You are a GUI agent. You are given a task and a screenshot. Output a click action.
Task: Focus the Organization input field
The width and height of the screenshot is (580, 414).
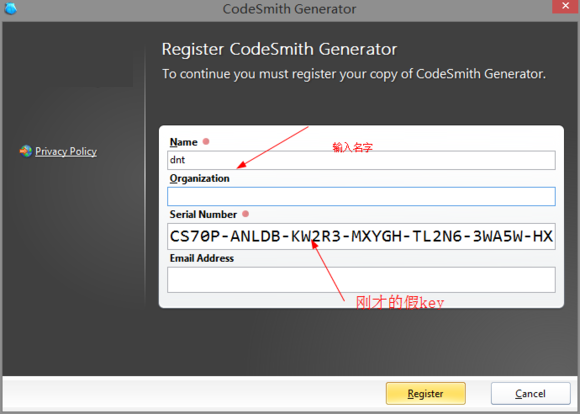point(361,196)
